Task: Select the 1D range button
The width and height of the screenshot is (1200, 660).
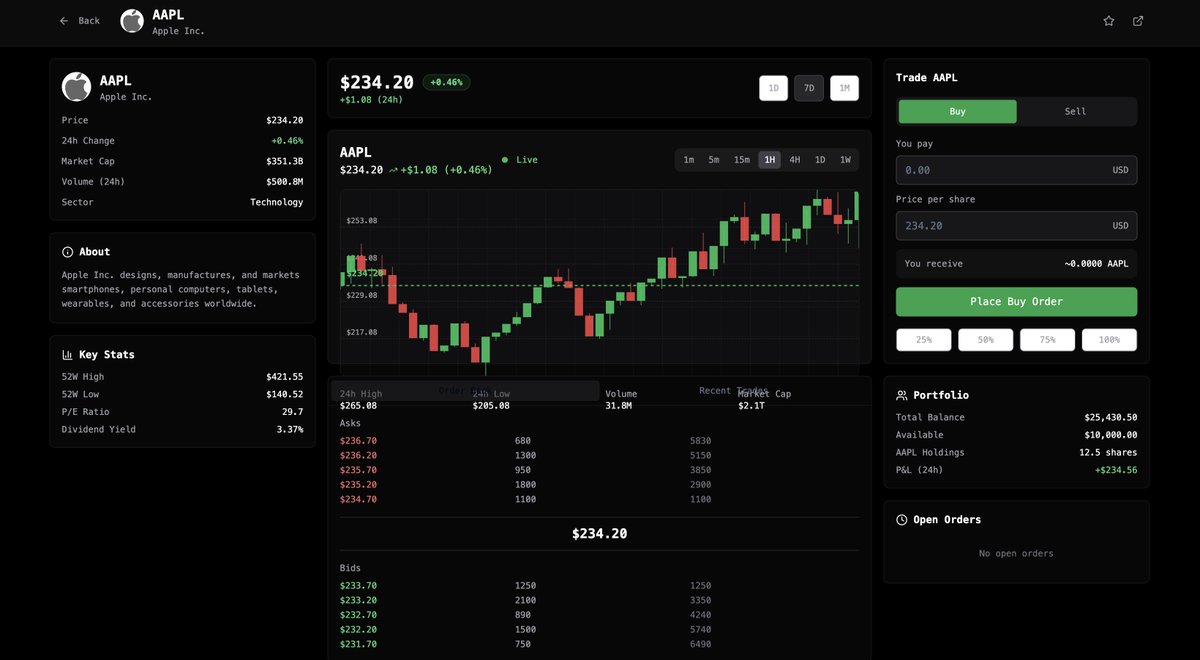Action: [x=773, y=88]
